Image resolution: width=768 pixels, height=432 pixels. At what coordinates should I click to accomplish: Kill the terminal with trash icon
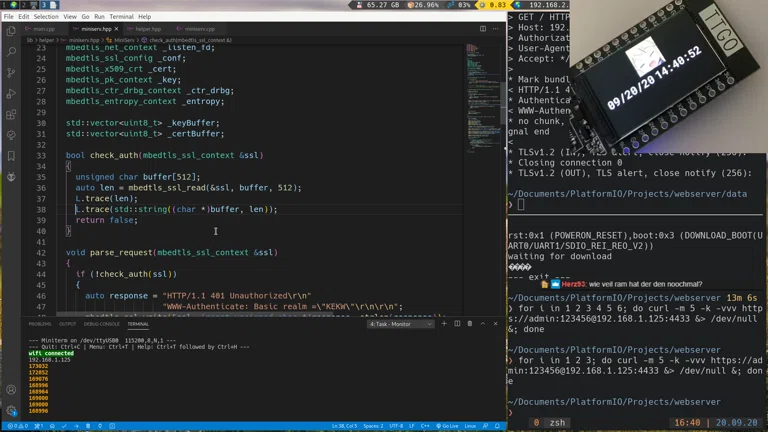(x=470, y=324)
